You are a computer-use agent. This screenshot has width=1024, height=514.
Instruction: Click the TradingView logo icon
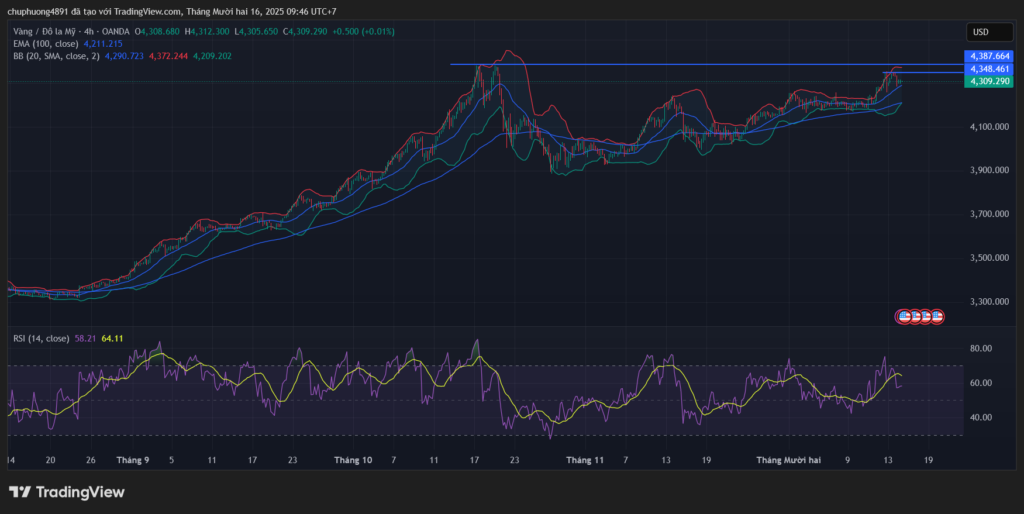19,492
